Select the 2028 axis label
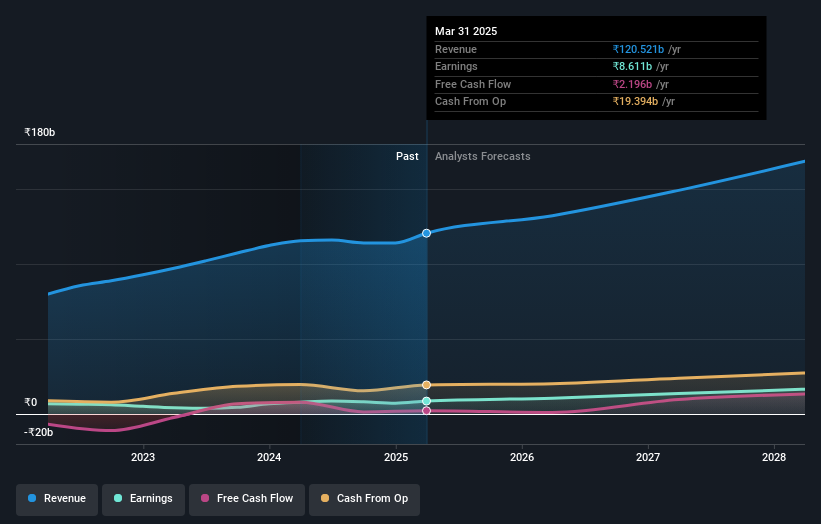Screen dimensions: 821x524 click(774, 458)
